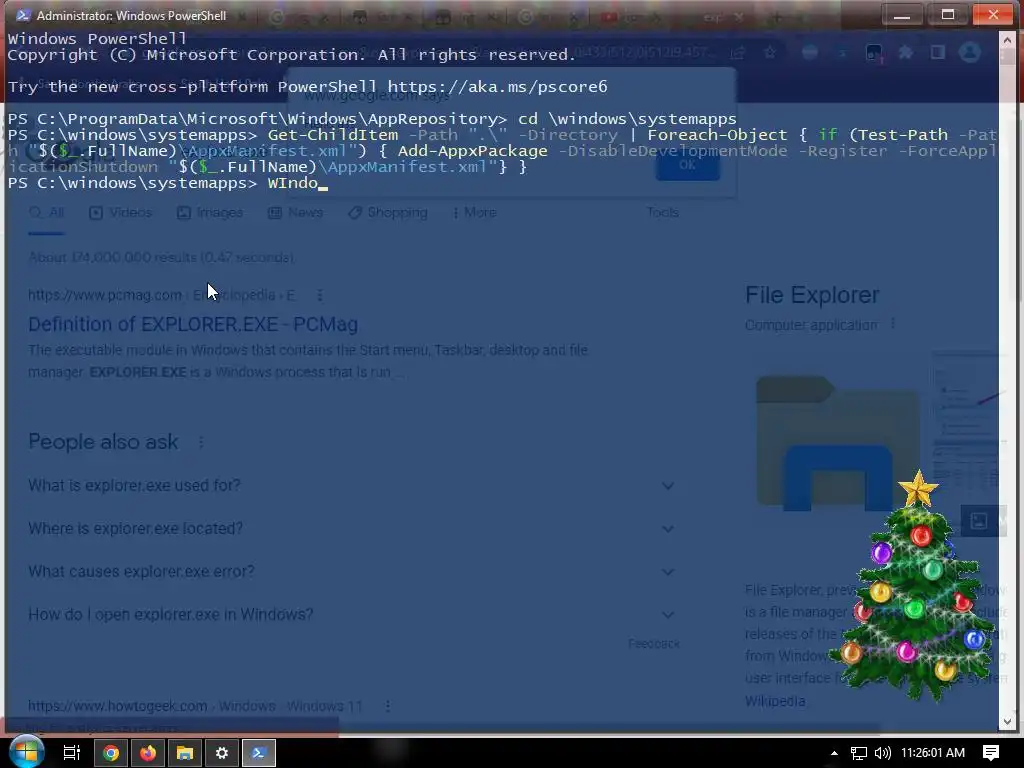Expand What is explorer.exe used for?
This screenshot has height=768, width=1024.
point(351,485)
